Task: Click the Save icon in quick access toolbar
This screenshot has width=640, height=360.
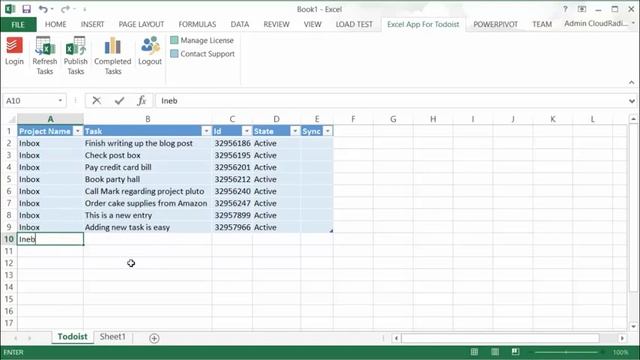Action: [27, 9]
